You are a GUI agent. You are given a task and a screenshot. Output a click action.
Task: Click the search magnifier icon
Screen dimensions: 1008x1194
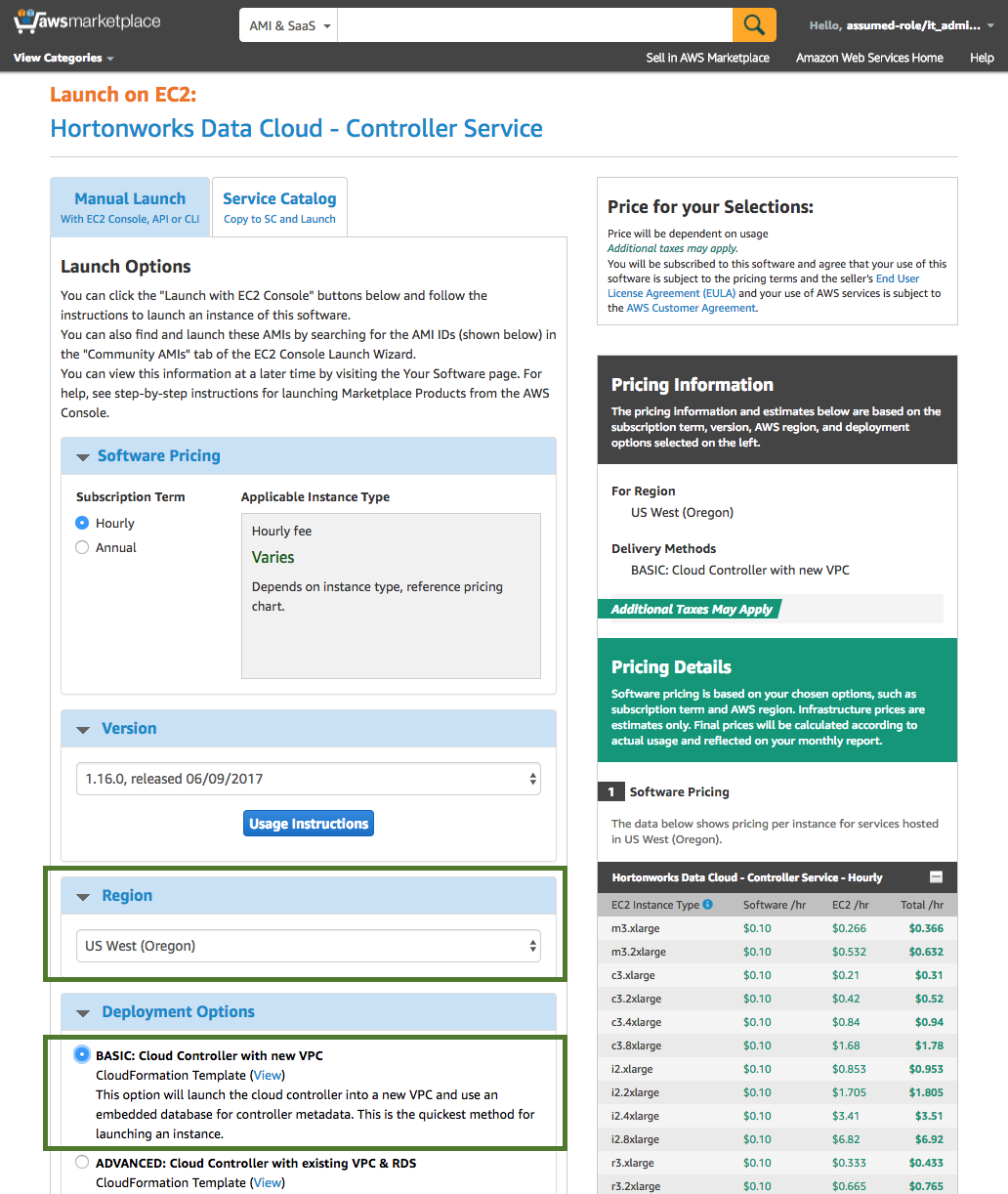click(x=752, y=23)
